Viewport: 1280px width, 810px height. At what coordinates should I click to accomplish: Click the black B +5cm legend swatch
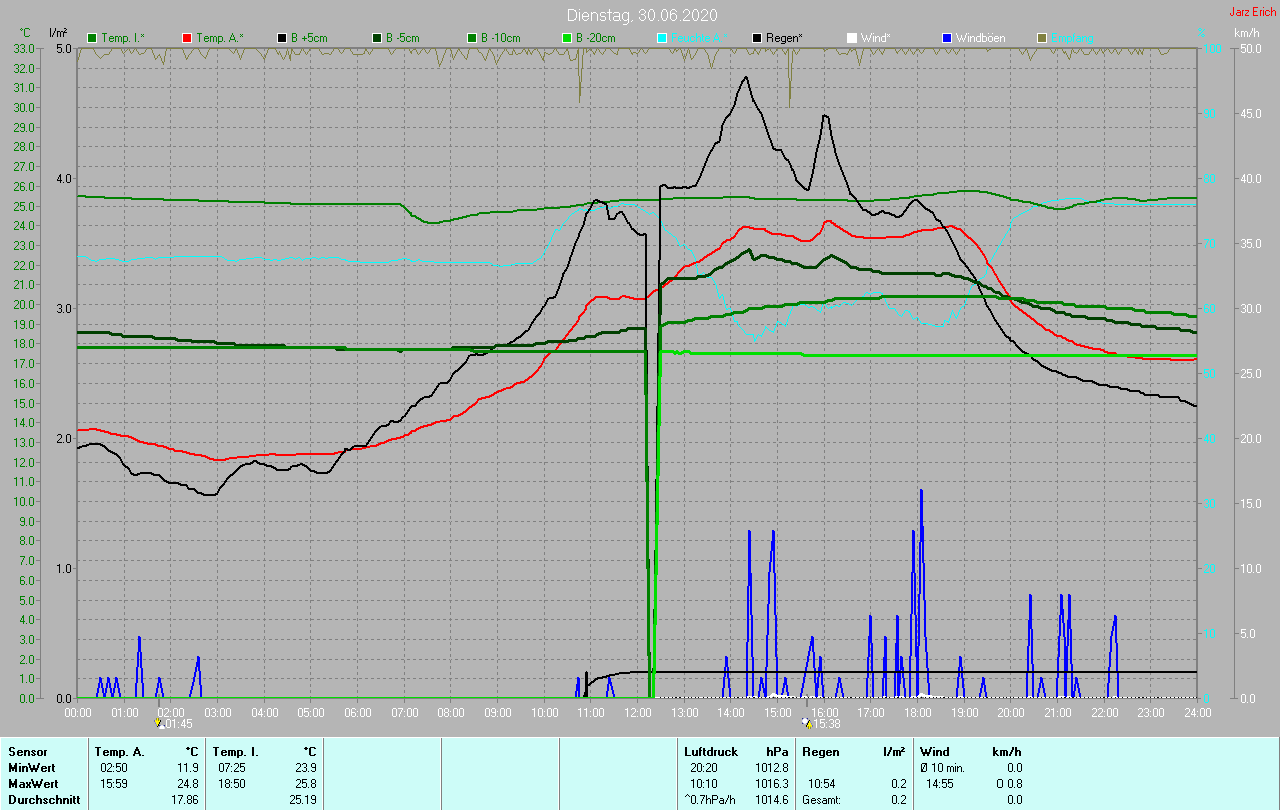pyautogui.click(x=283, y=38)
